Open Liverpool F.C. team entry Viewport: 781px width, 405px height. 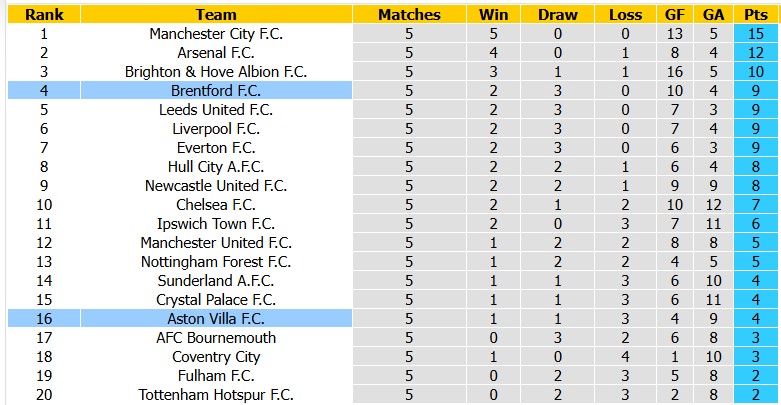coord(216,129)
